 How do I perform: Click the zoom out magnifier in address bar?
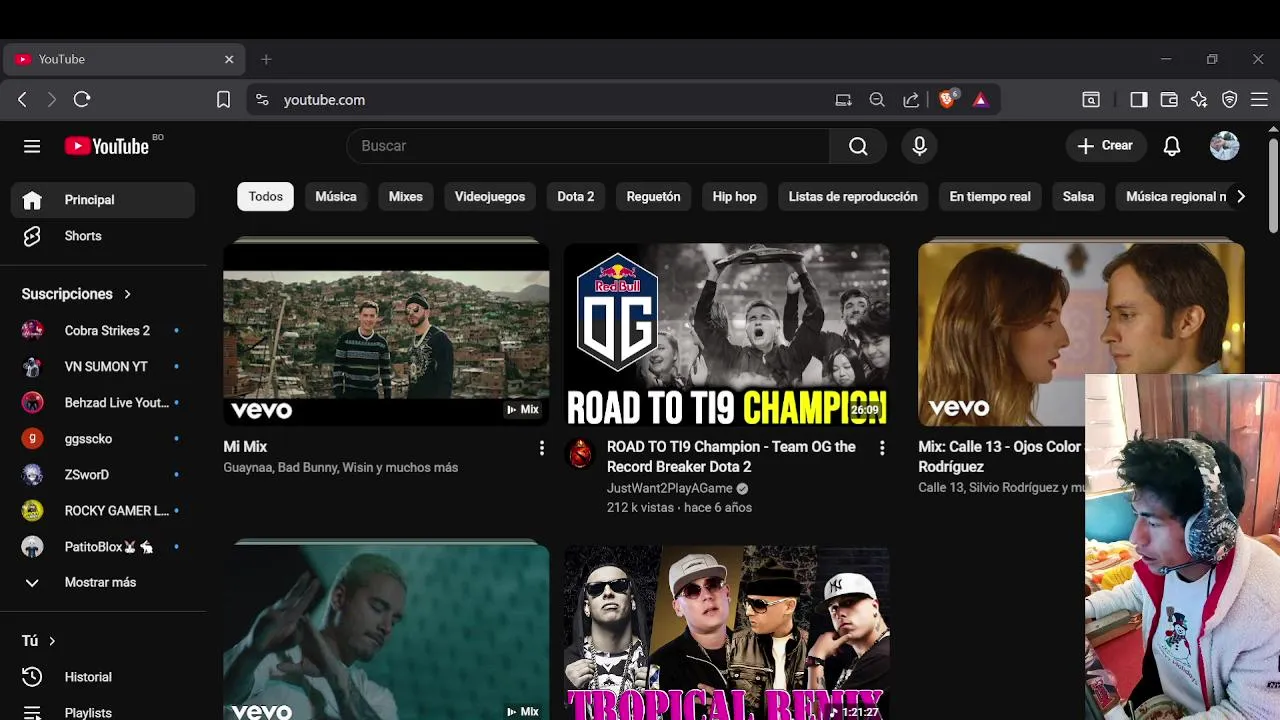(x=877, y=99)
